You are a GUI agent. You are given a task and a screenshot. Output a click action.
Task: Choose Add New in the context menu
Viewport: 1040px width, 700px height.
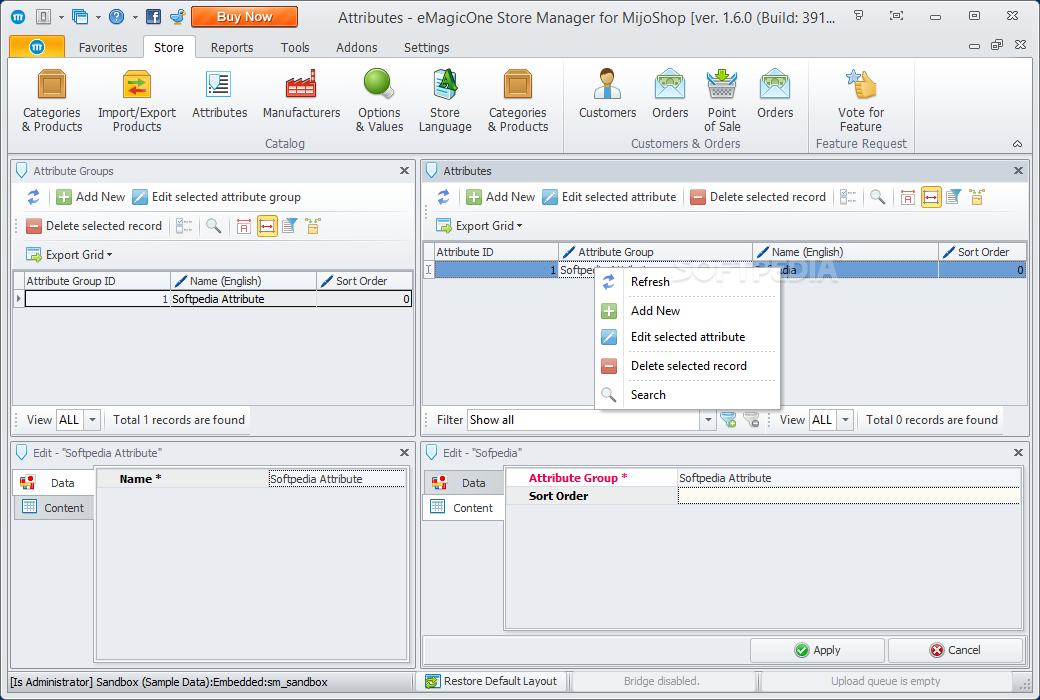click(688, 311)
